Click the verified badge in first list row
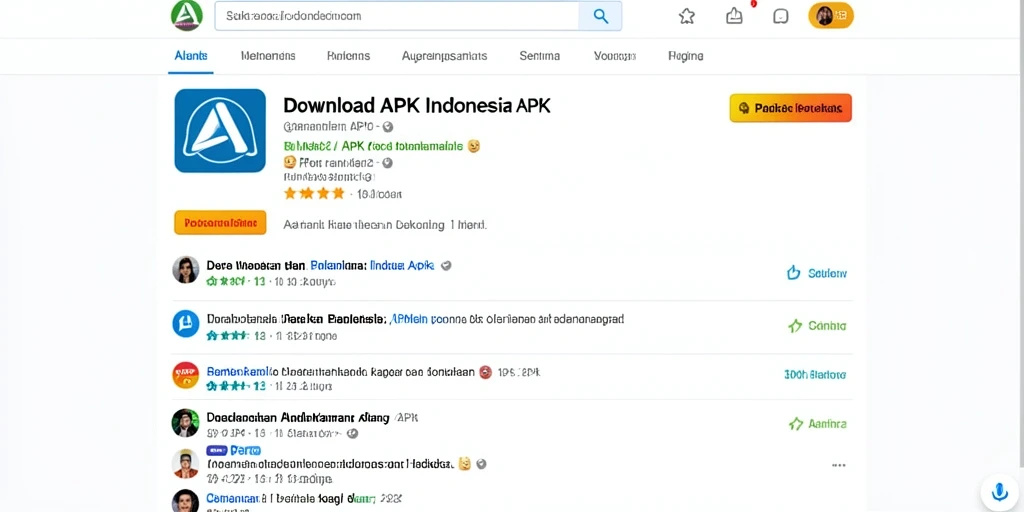Viewport: 1024px width, 512px height. point(447,266)
